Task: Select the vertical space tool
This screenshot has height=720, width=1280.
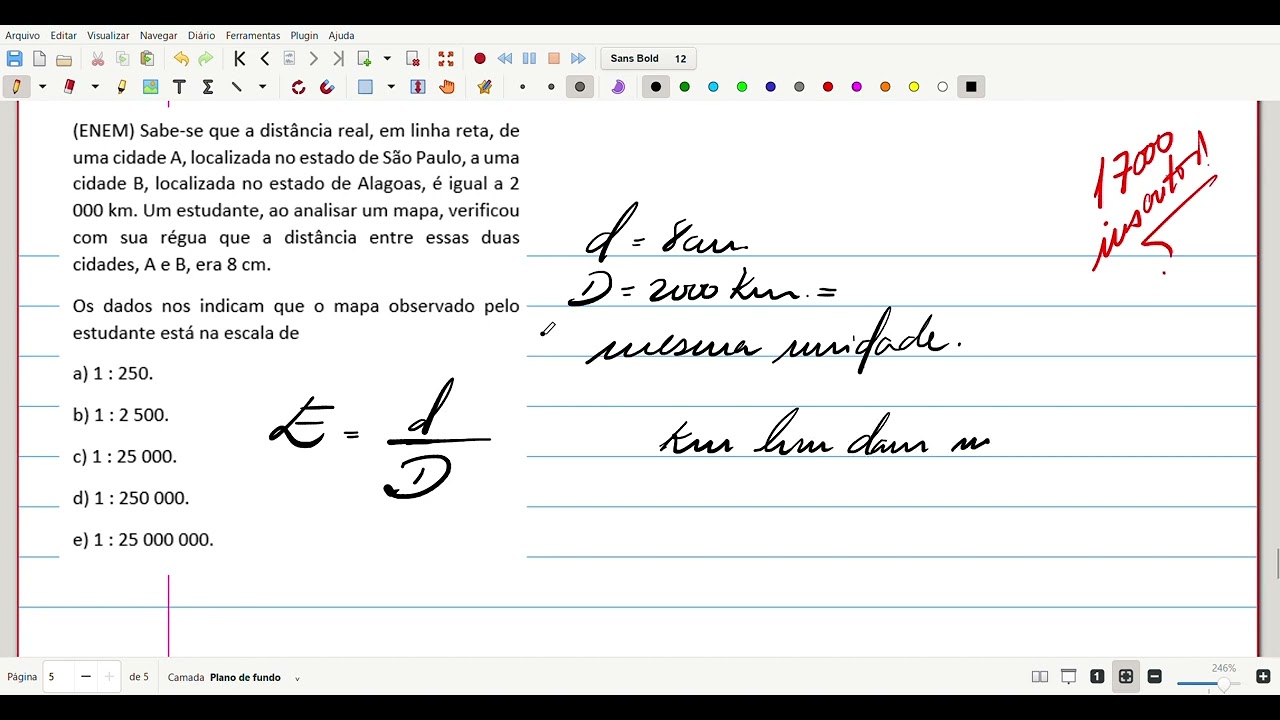Action: coord(418,87)
